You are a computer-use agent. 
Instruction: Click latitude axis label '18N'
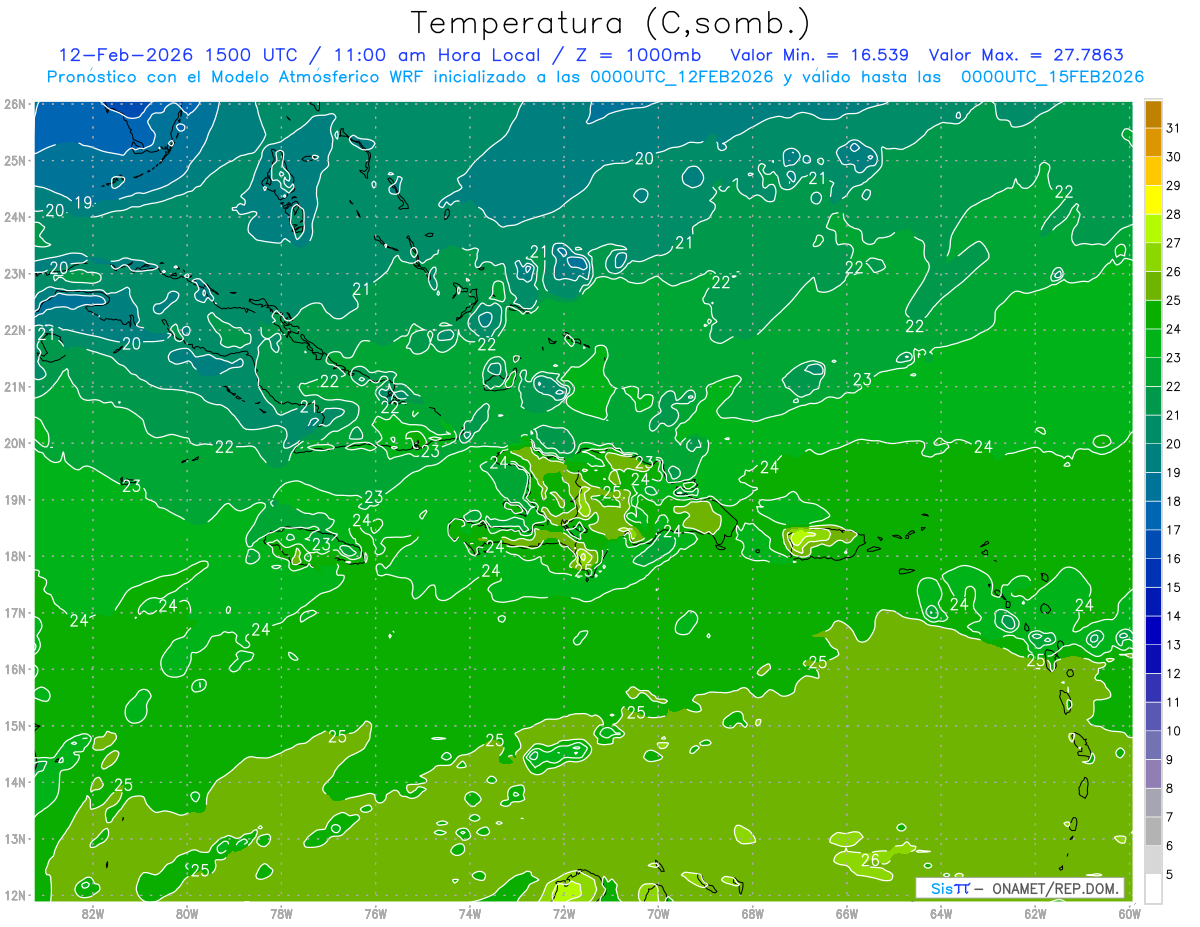[x=15, y=556]
